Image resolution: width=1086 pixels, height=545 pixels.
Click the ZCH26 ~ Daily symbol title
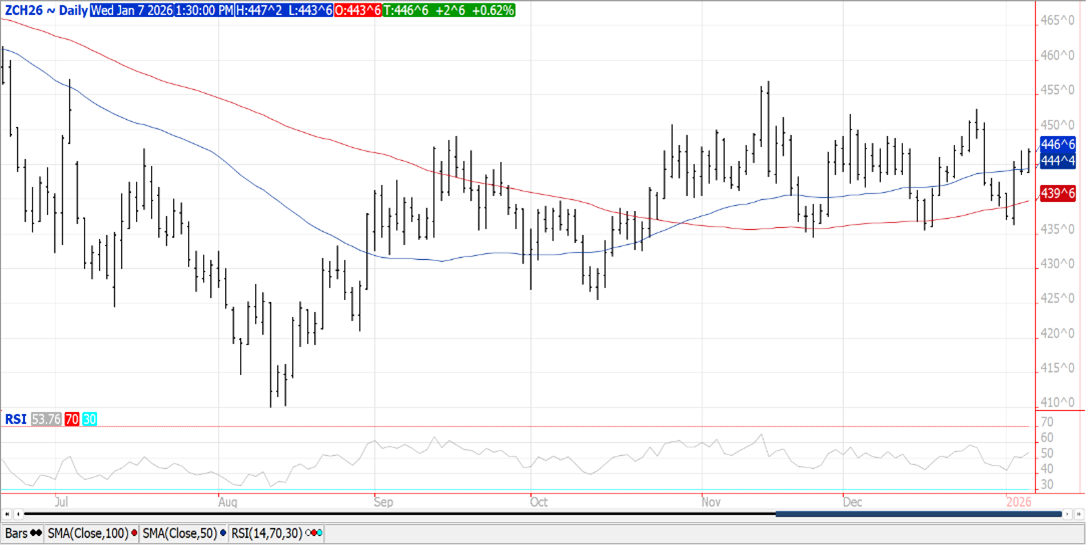[x=44, y=10]
